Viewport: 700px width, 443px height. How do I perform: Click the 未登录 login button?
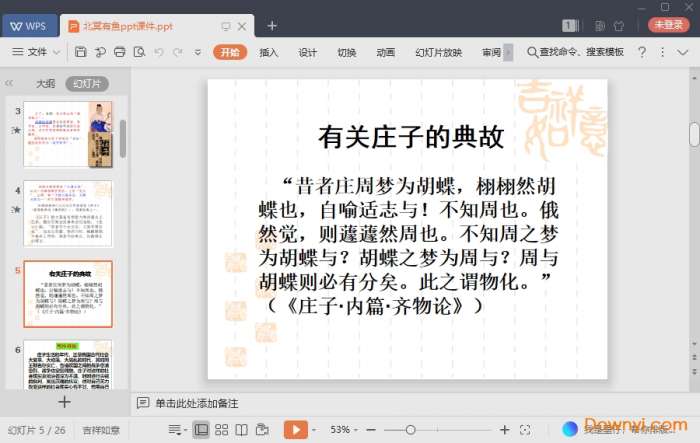tap(668, 25)
